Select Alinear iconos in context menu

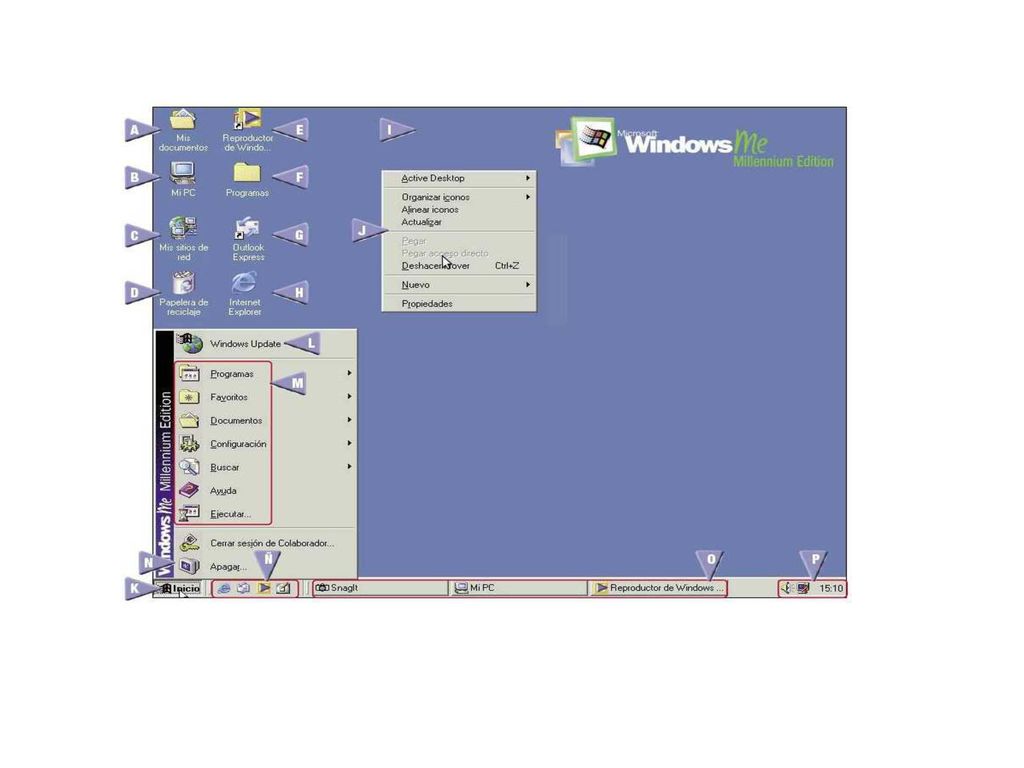[x=459, y=210]
